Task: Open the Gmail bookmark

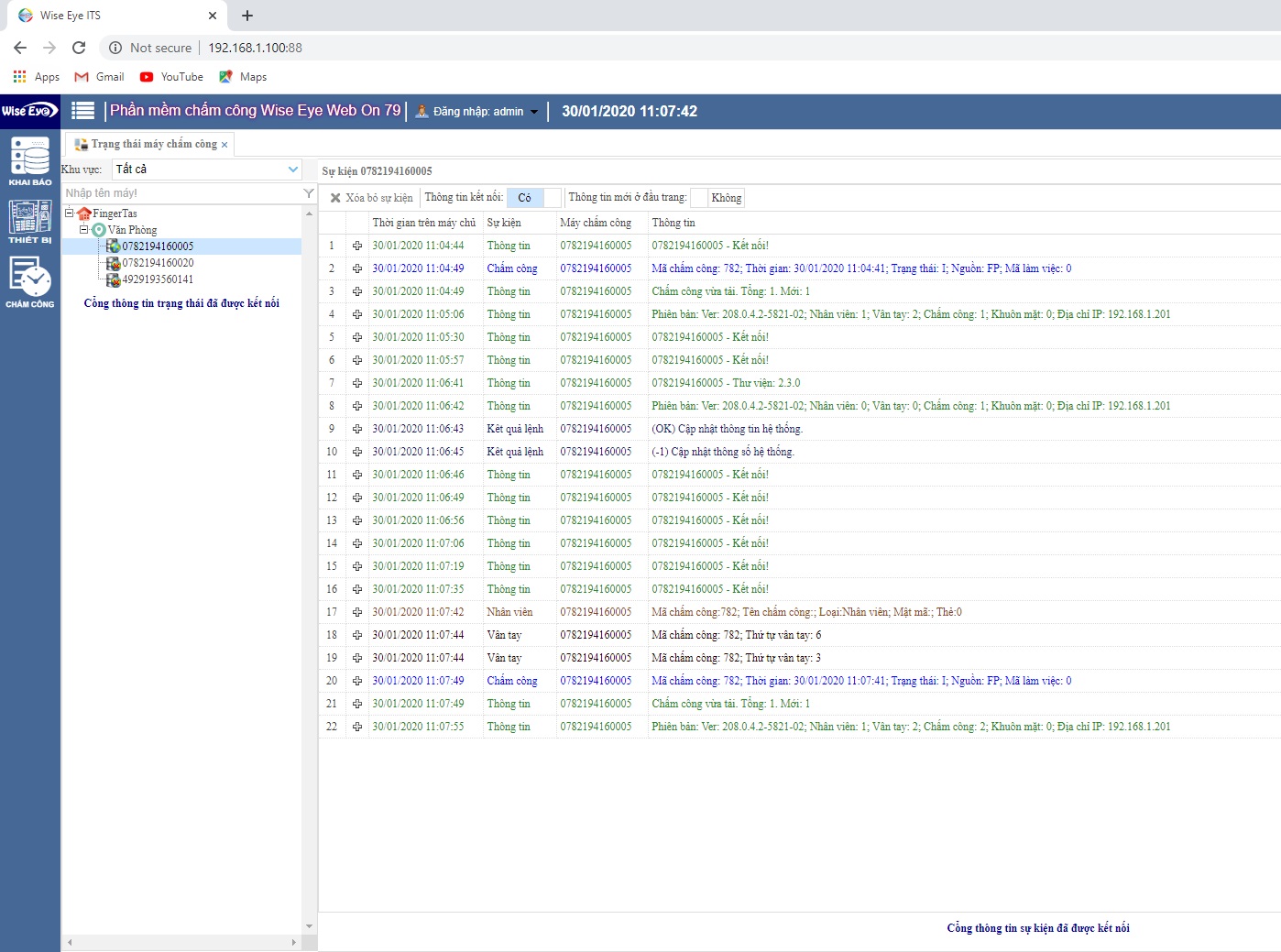Action: click(99, 77)
